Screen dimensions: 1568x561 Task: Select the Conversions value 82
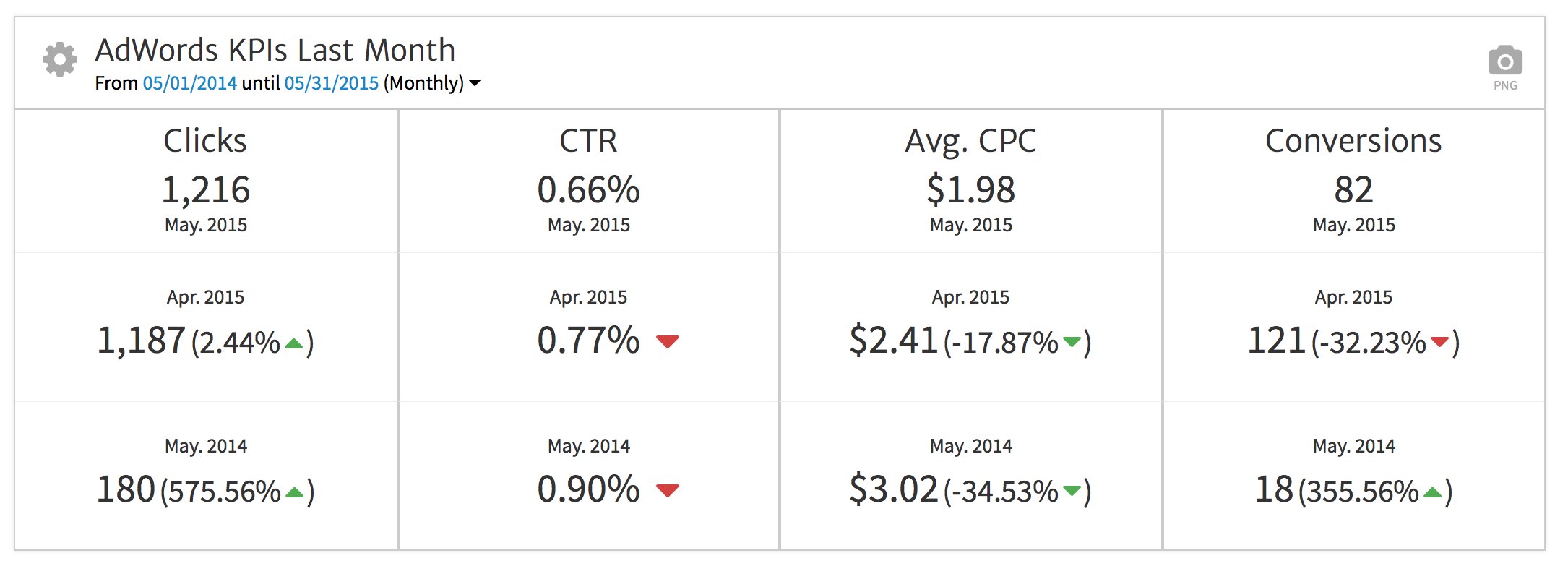(1353, 190)
